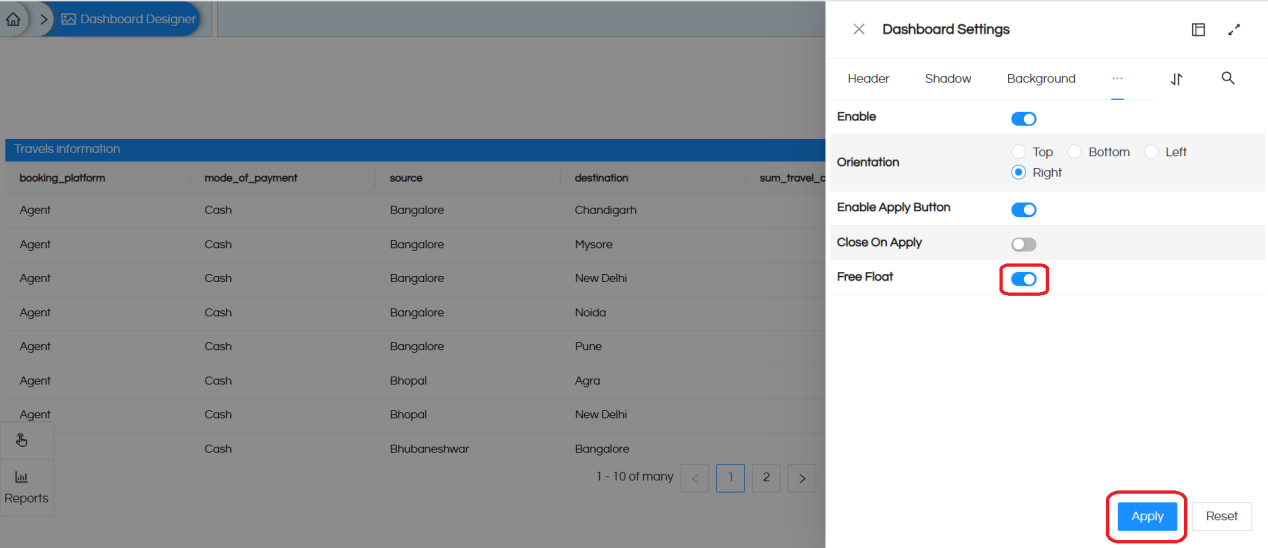This screenshot has width=1268, height=548.
Task: Click the search magnifier icon in settings
Action: pyautogui.click(x=1228, y=78)
